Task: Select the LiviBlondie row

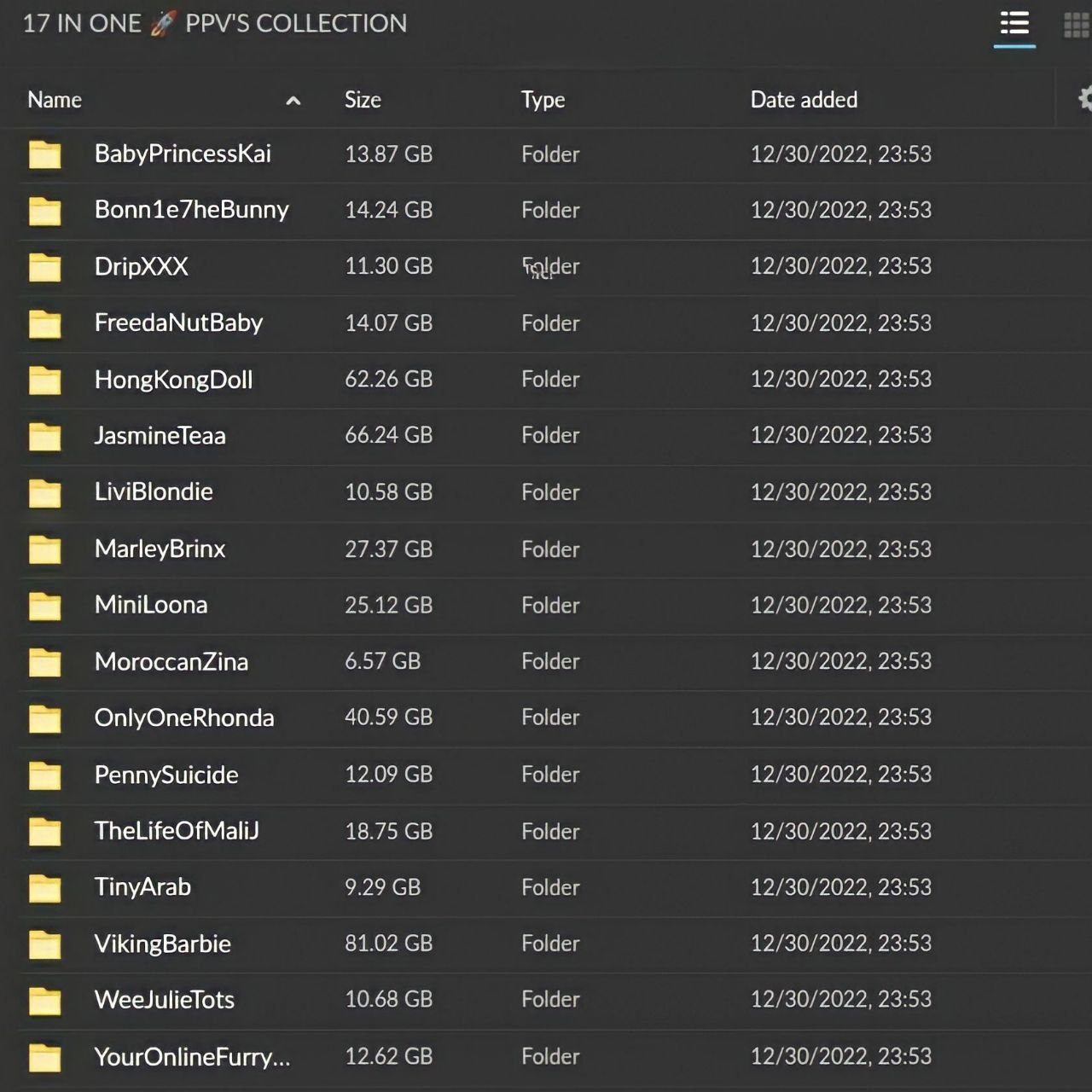Action: [546, 492]
